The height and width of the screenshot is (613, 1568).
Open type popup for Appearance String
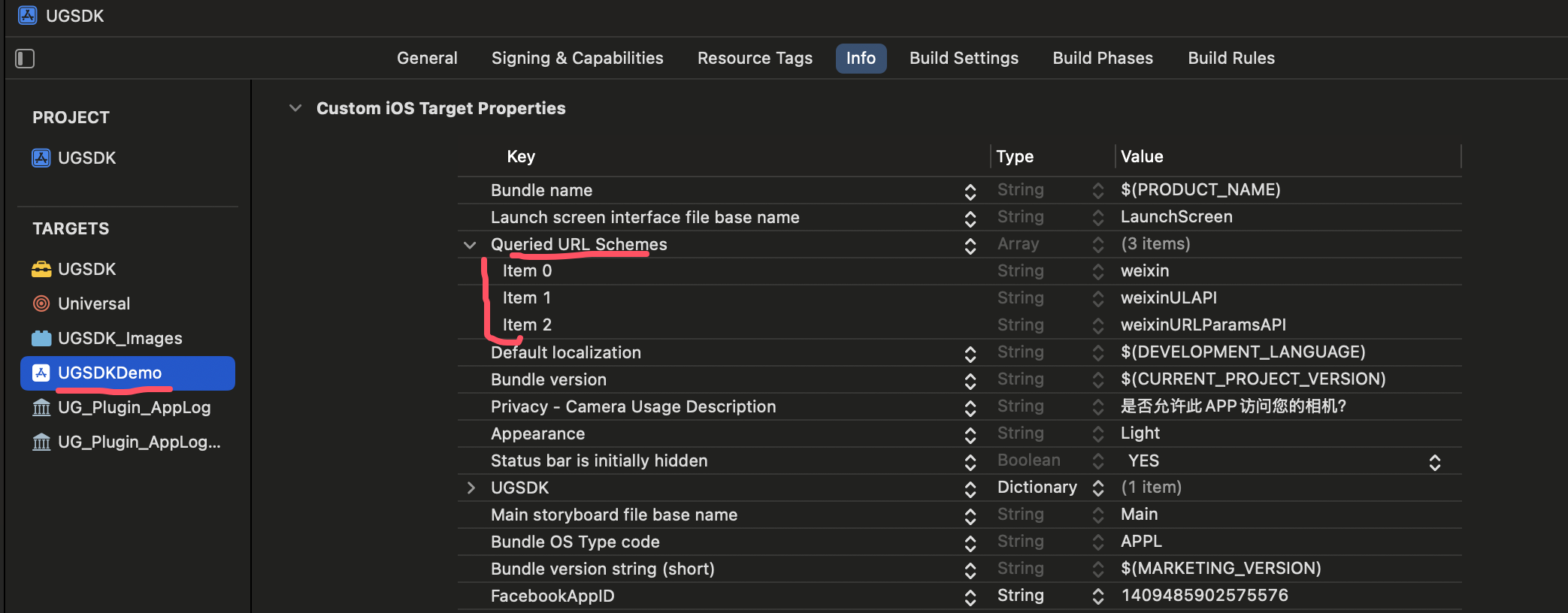click(1098, 434)
